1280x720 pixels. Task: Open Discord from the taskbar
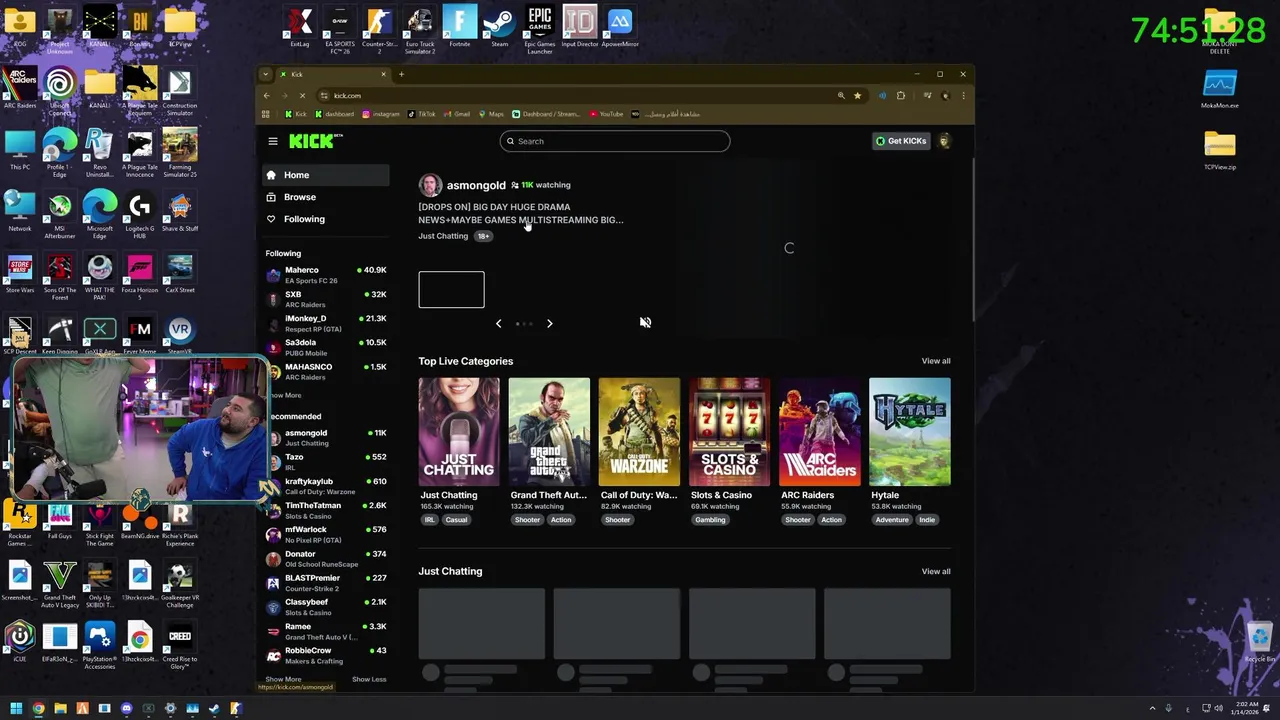(126, 708)
